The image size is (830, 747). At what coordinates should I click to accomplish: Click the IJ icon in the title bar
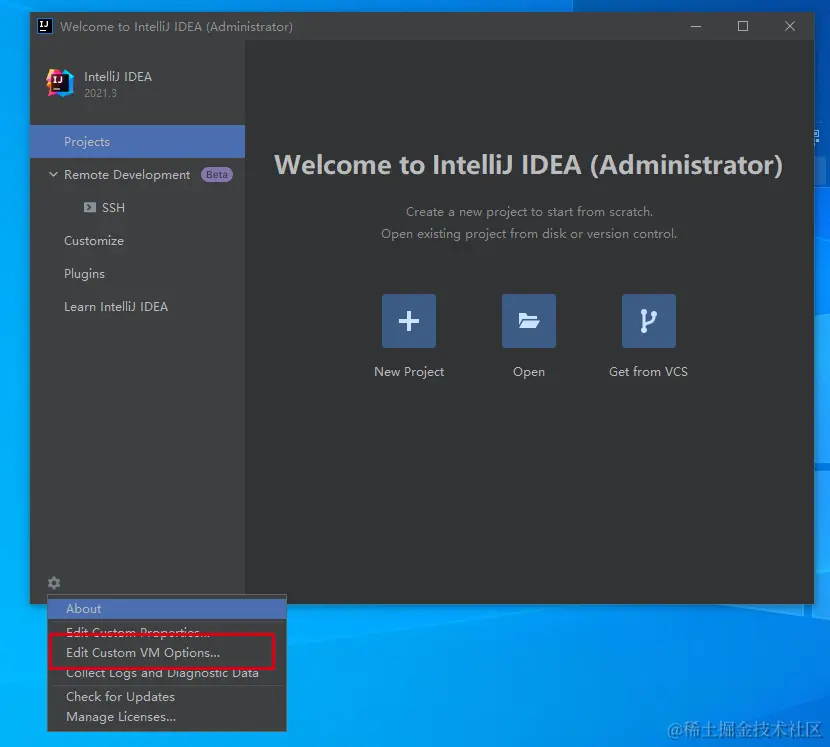(x=45, y=26)
